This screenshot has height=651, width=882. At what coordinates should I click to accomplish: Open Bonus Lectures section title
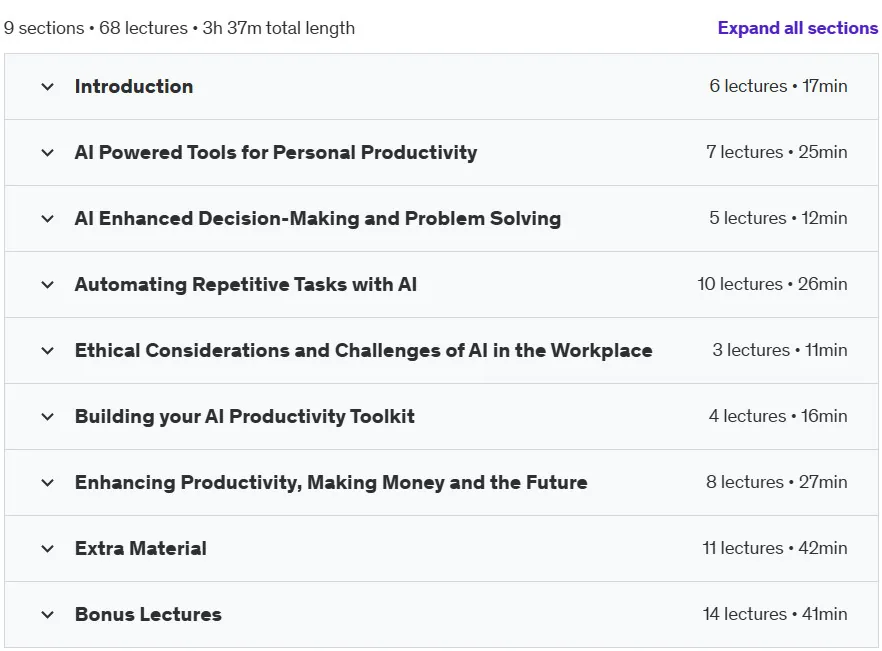[148, 614]
